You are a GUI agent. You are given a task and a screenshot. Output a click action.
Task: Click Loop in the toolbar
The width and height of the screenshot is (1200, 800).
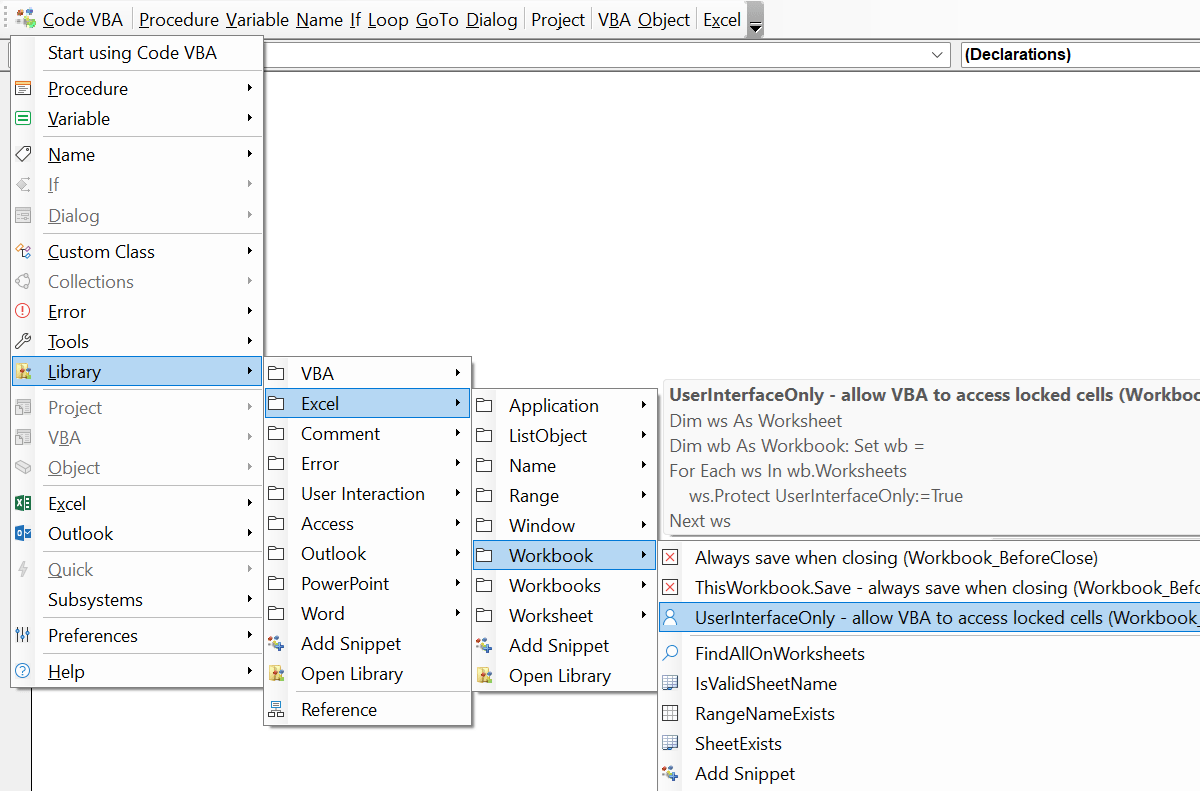click(x=388, y=20)
